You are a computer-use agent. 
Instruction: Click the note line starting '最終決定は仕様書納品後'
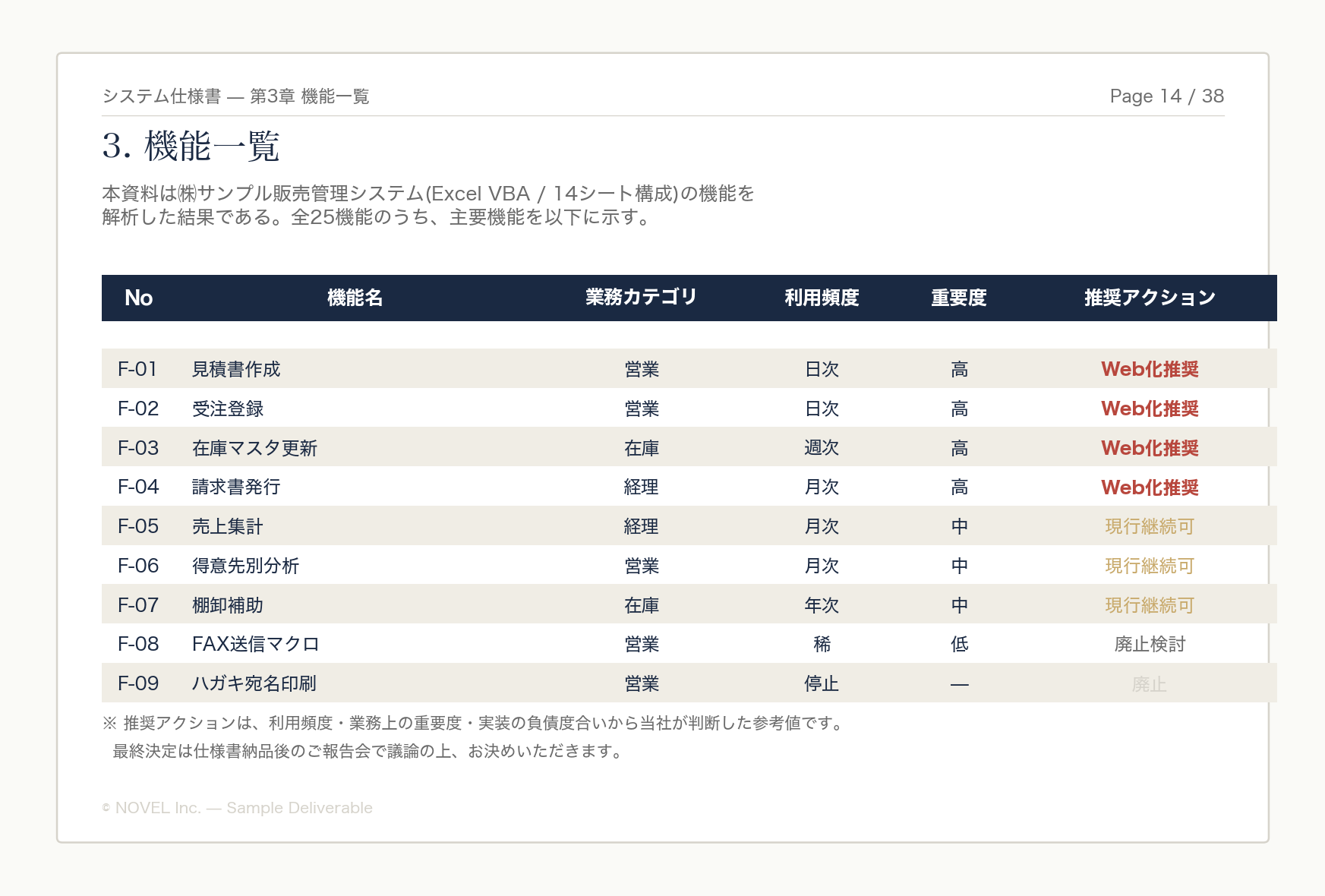pyautogui.click(x=369, y=751)
